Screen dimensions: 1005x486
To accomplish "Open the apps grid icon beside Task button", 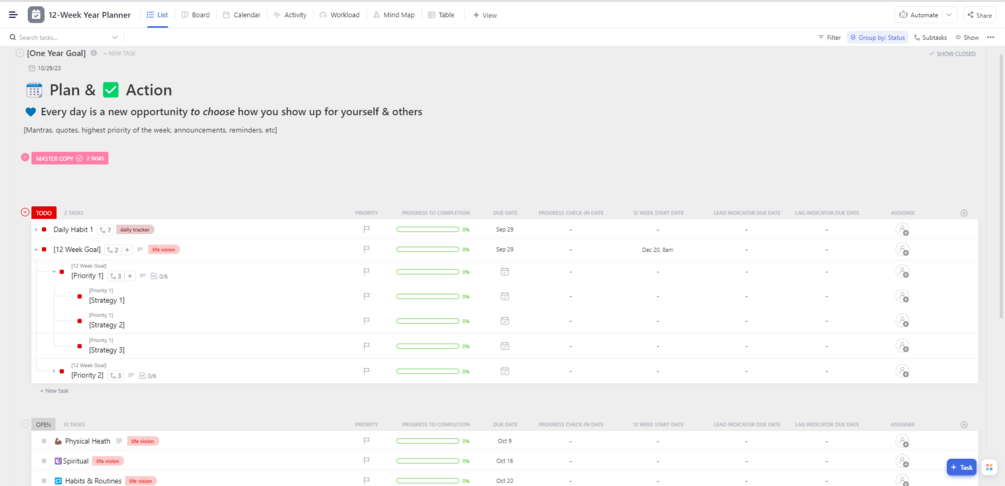I will click(x=989, y=467).
